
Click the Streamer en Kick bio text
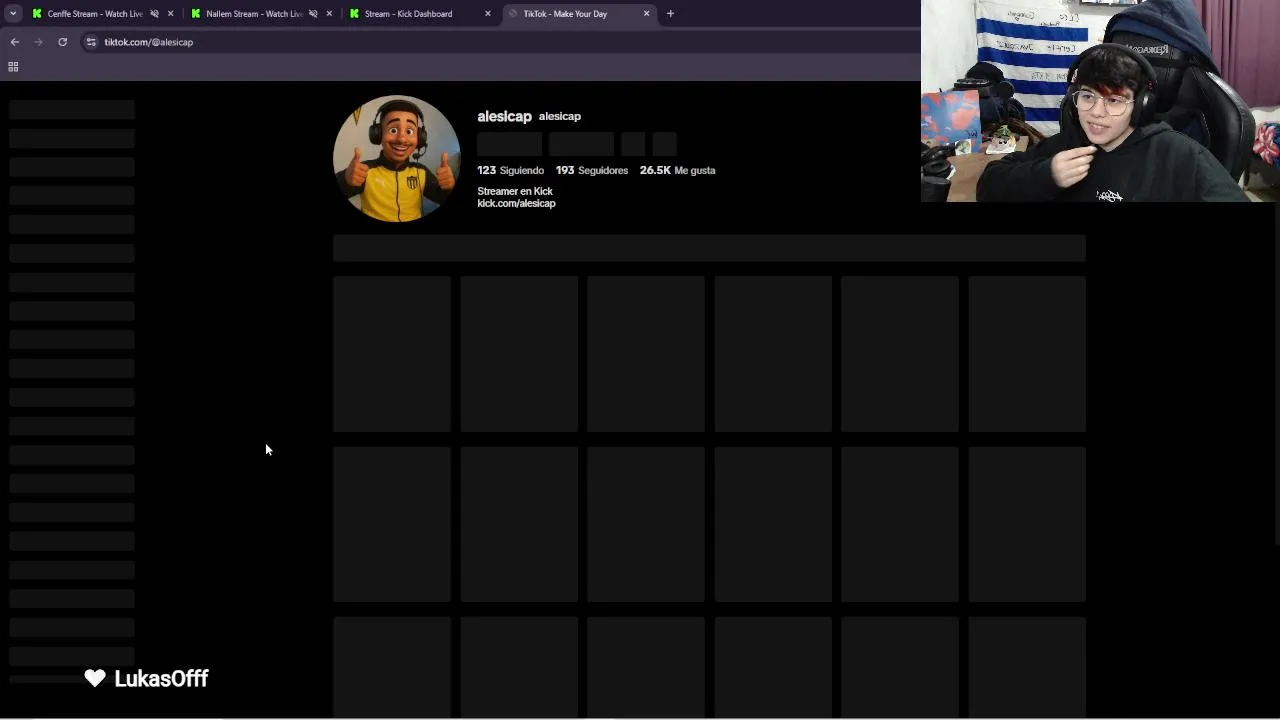[515, 191]
